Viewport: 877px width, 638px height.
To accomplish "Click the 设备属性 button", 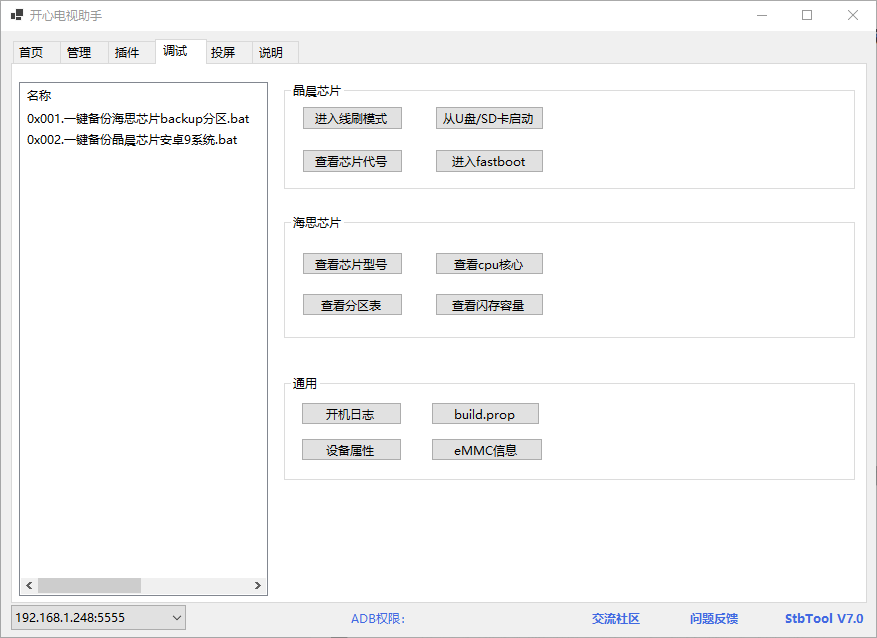I will point(351,450).
